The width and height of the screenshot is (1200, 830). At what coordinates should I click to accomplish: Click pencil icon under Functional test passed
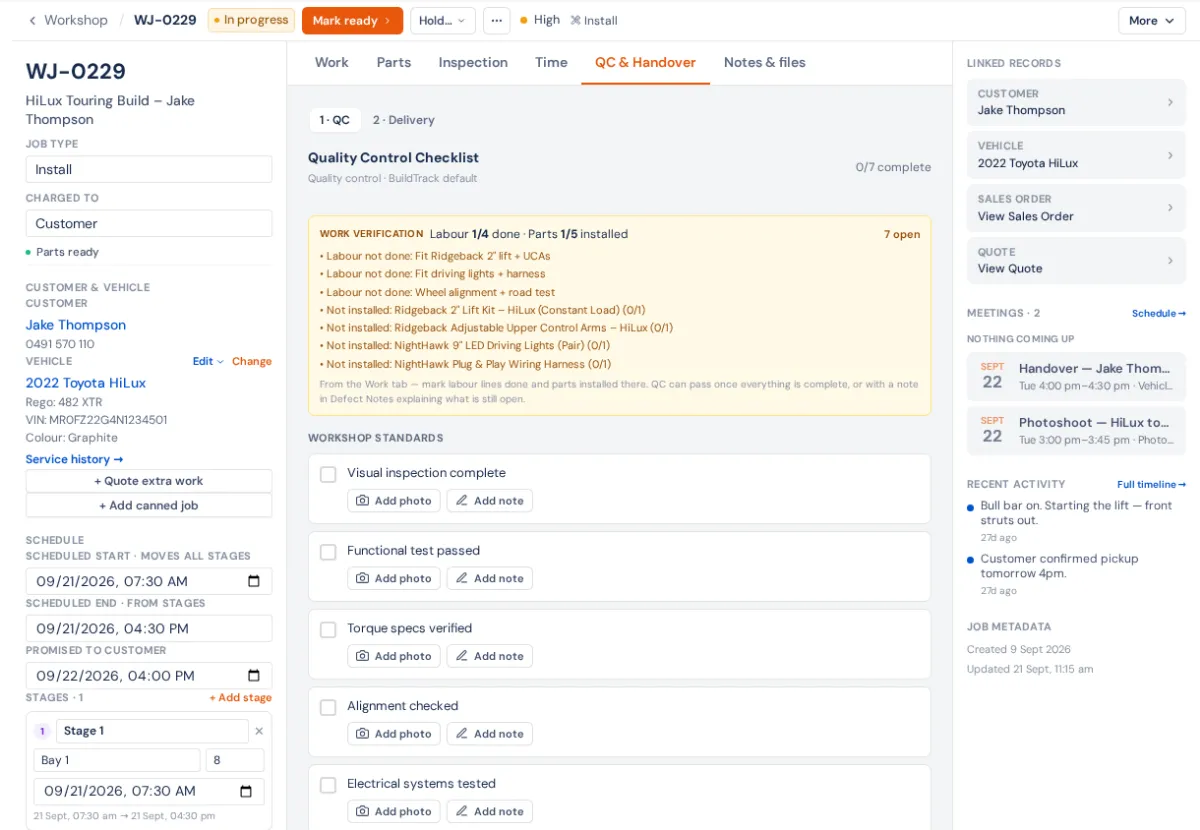[x=462, y=579]
